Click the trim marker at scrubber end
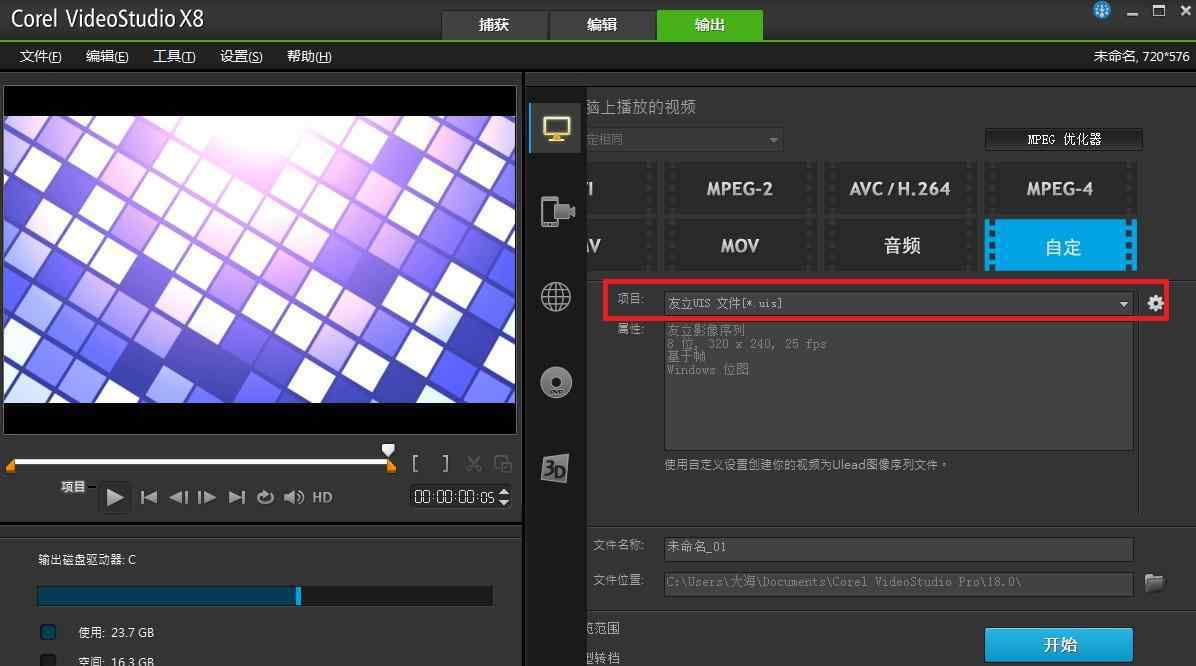Image resolution: width=1196 pixels, height=666 pixels. (x=391, y=466)
